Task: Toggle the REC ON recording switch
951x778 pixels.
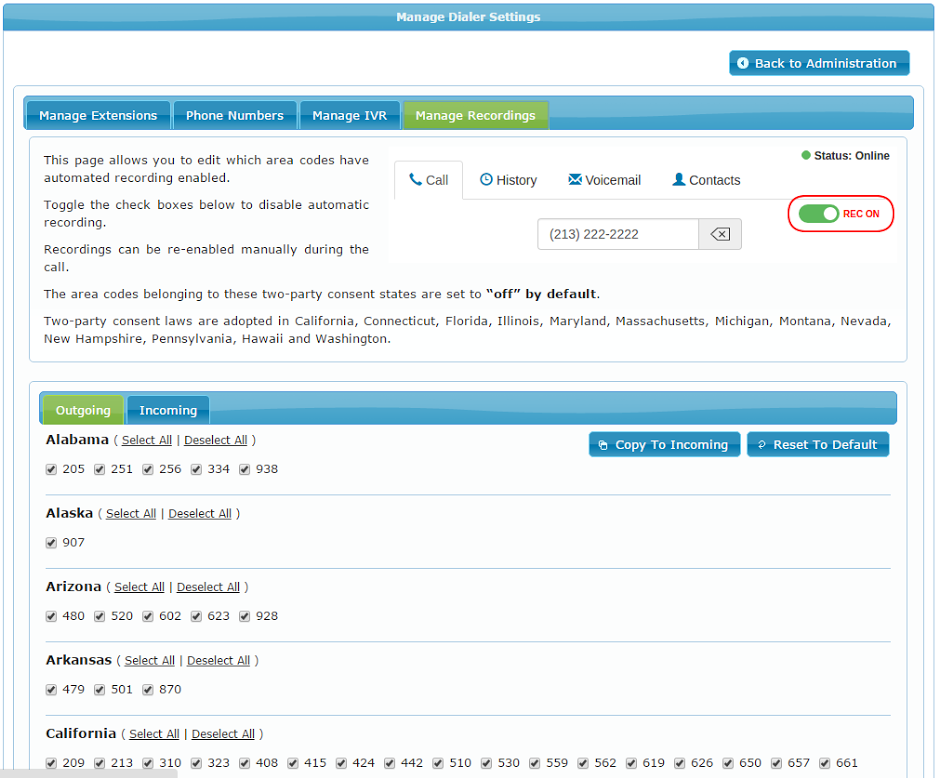Action: pyautogui.click(x=819, y=214)
